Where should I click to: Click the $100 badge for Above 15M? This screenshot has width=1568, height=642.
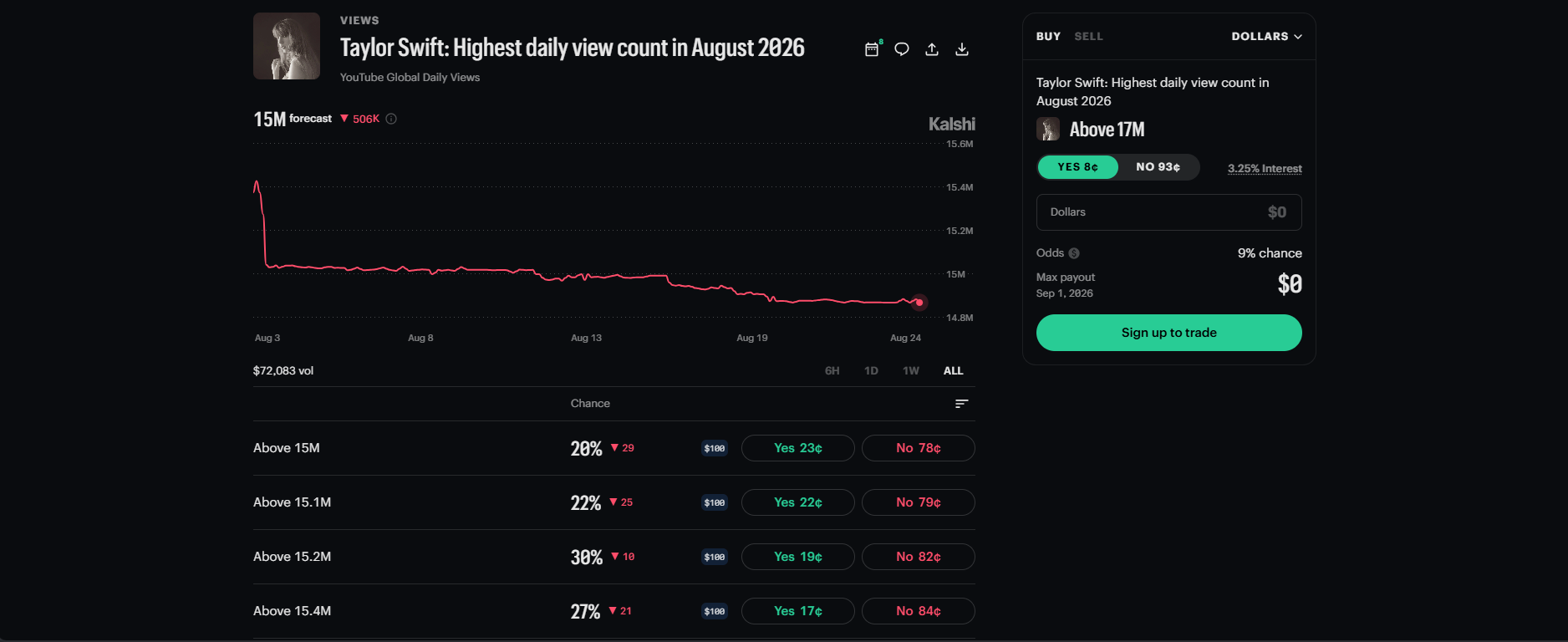(715, 448)
